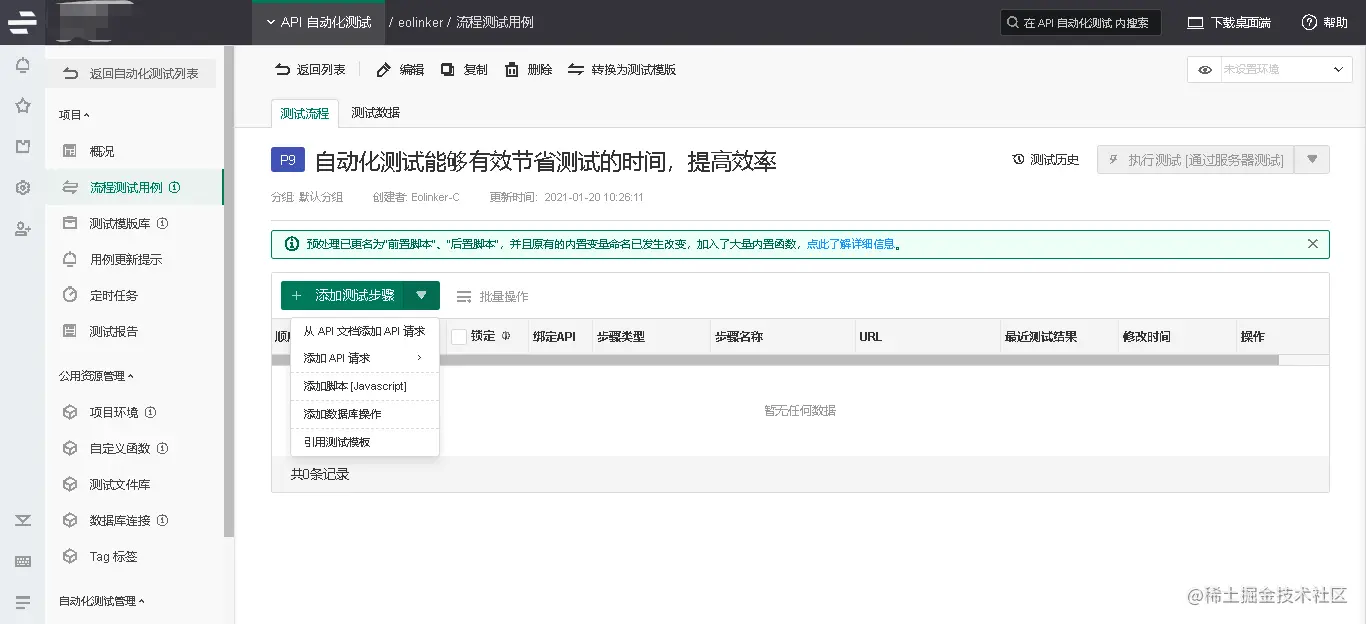Click the P9 priority badge
Viewport: 1366px width, 624px height.
coord(288,160)
